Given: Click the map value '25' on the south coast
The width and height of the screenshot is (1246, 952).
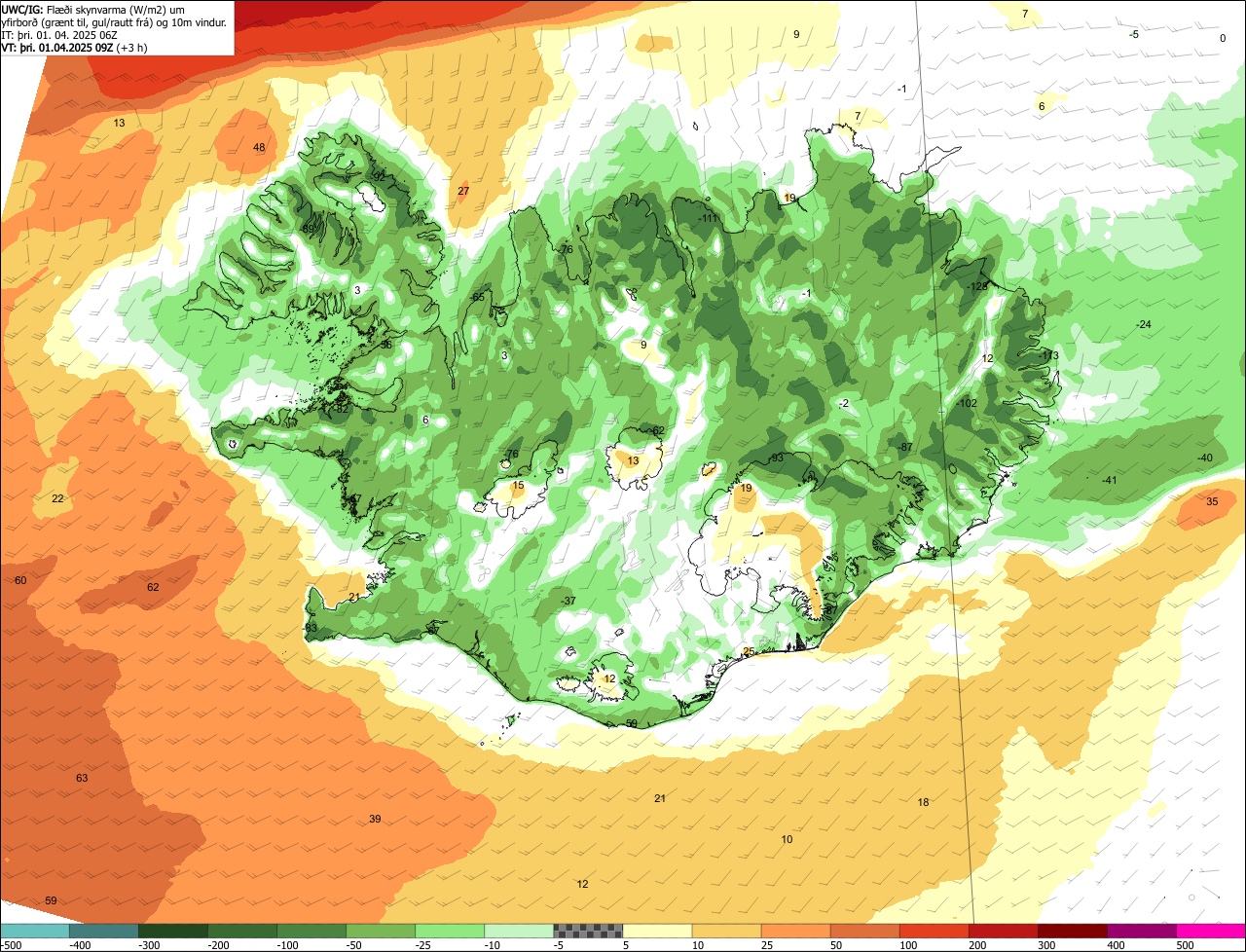Looking at the screenshot, I should [749, 652].
